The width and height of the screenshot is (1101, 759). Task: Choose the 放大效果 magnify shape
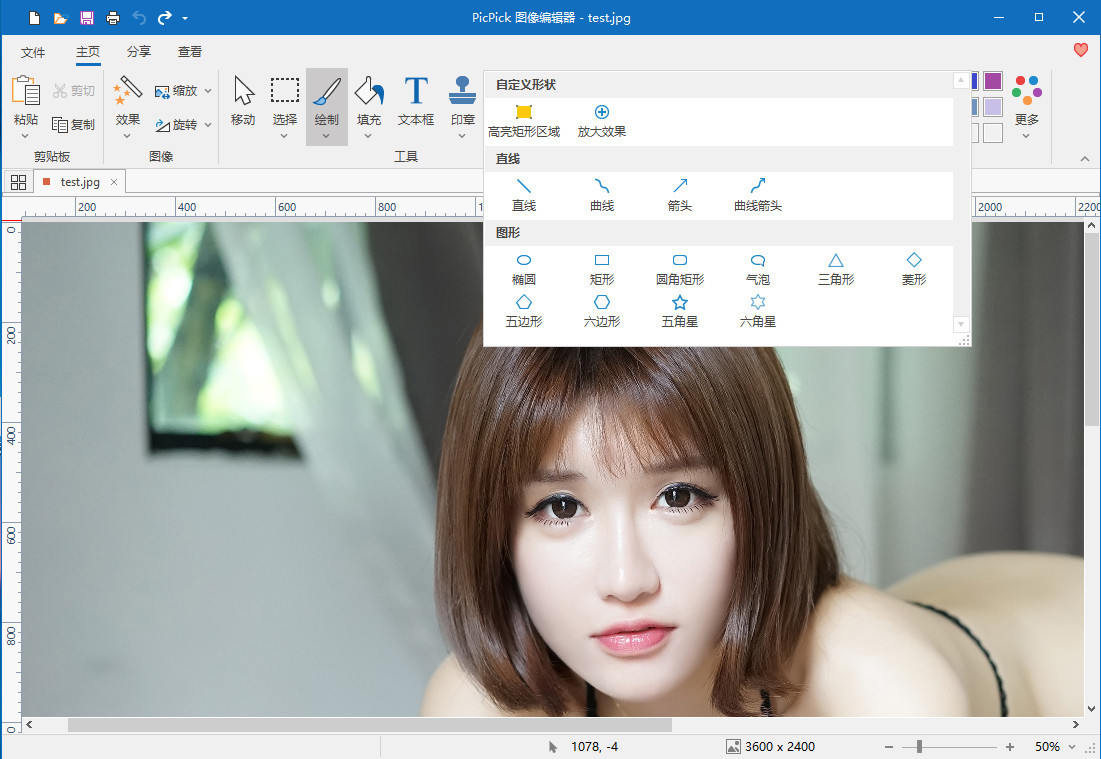click(601, 118)
